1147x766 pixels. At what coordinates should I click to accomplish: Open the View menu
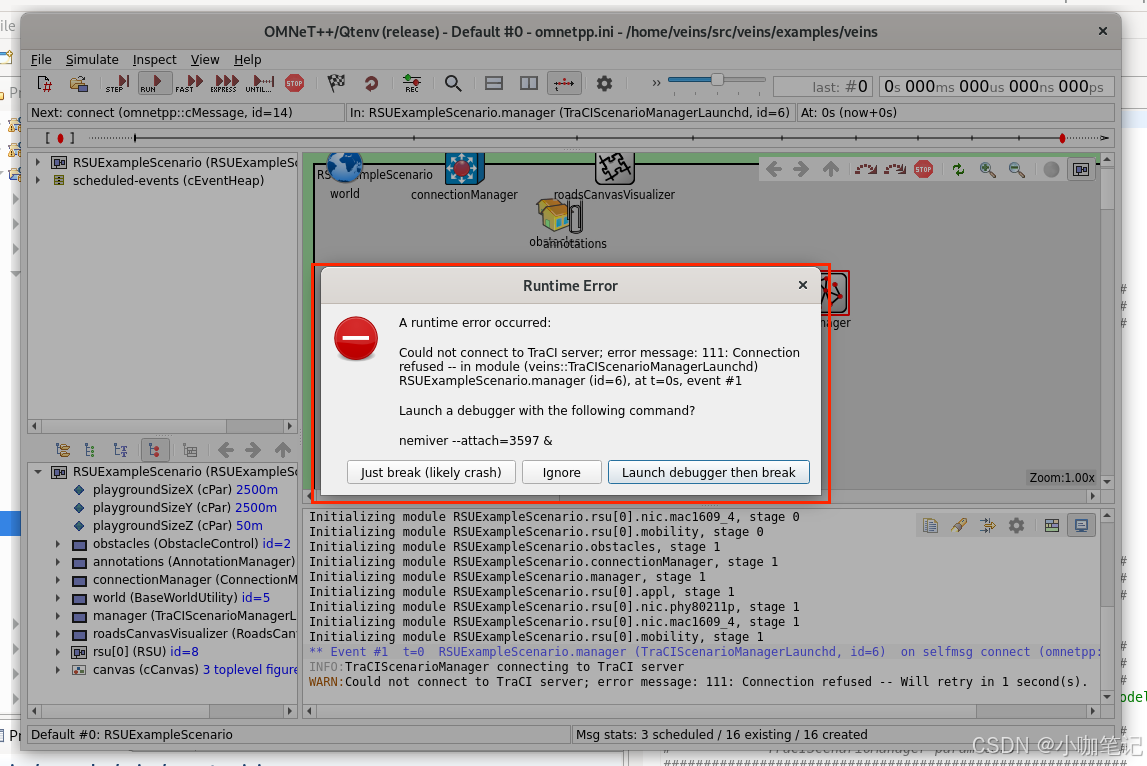(205, 59)
